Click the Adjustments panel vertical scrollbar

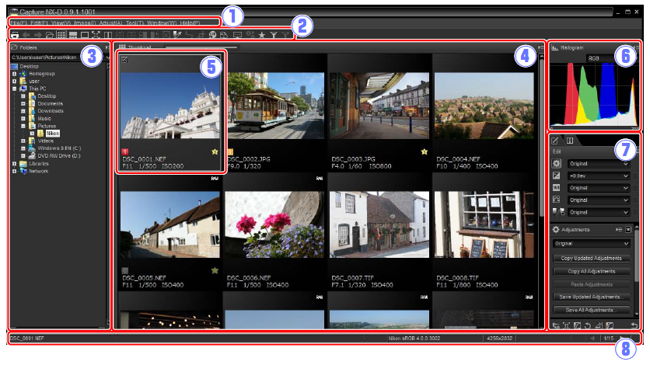(x=636, y=255)
